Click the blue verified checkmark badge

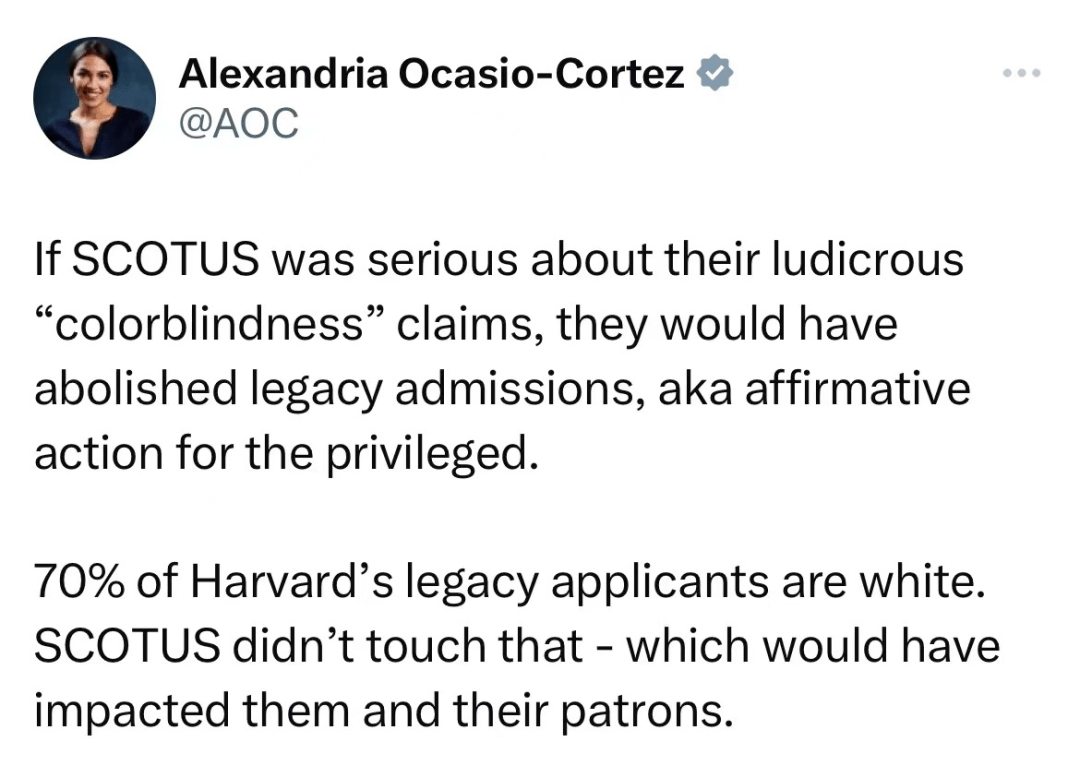(715, 73)
